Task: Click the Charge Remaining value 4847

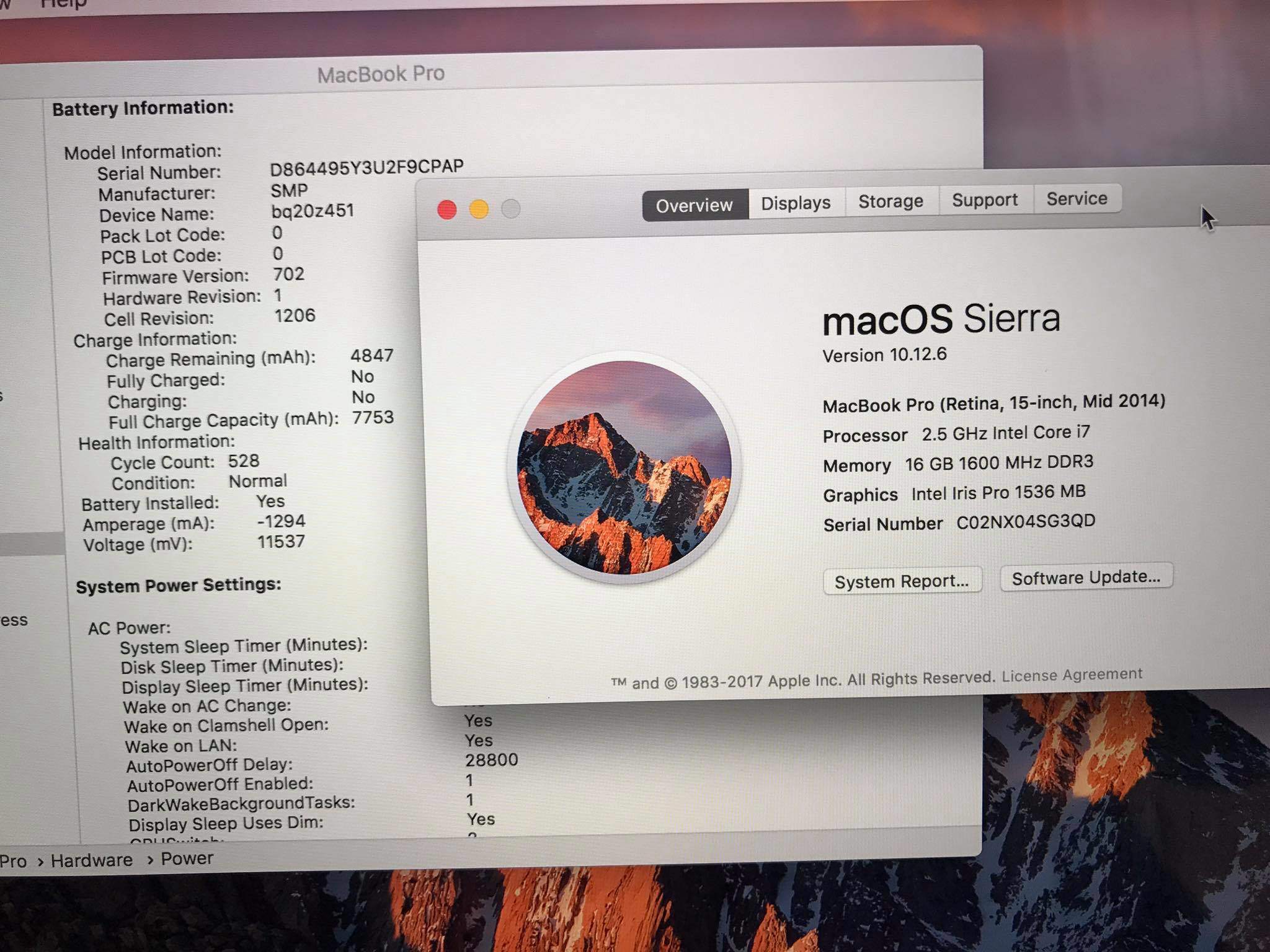Action: pos(371,356)
